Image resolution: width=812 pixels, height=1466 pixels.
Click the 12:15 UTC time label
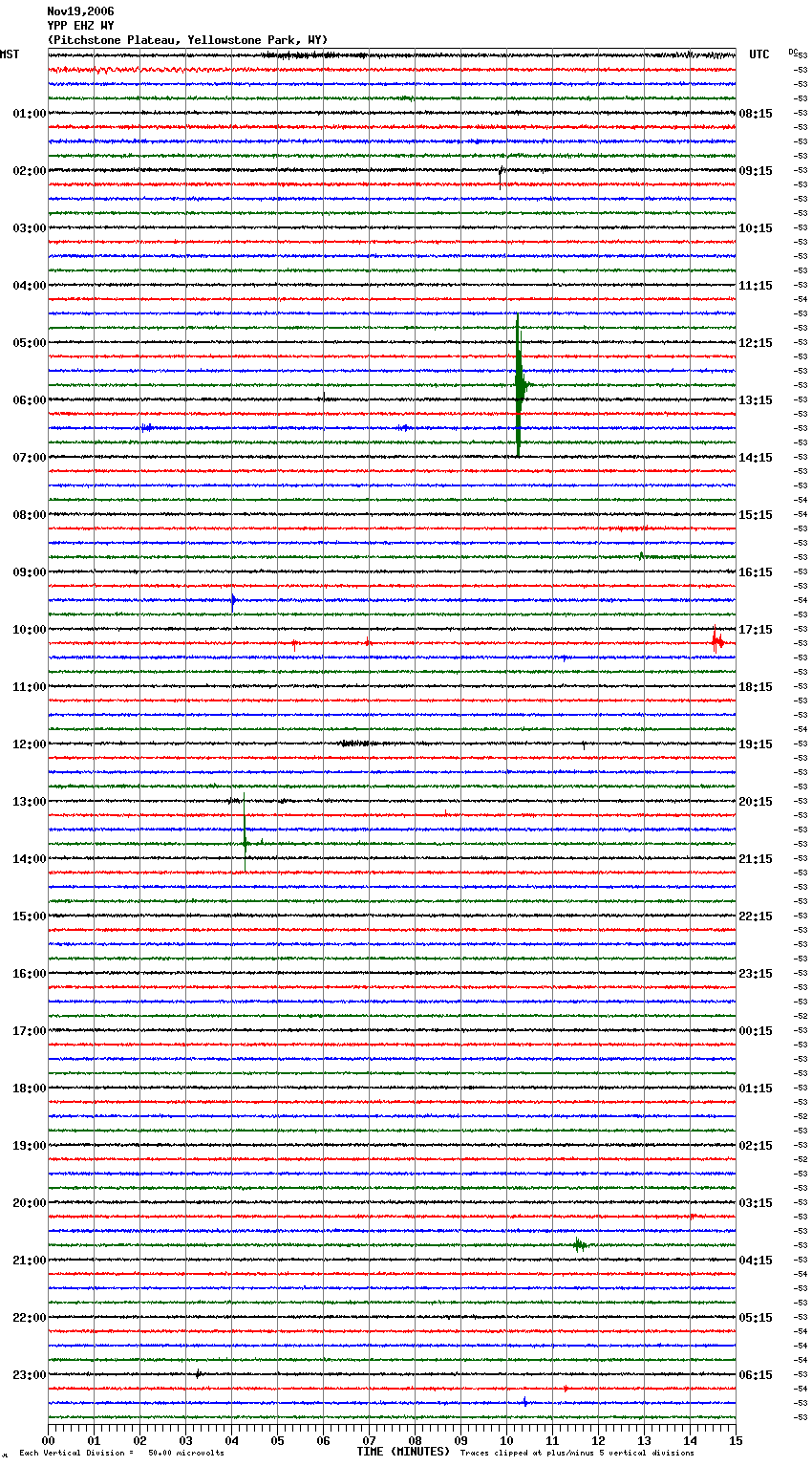756,343
